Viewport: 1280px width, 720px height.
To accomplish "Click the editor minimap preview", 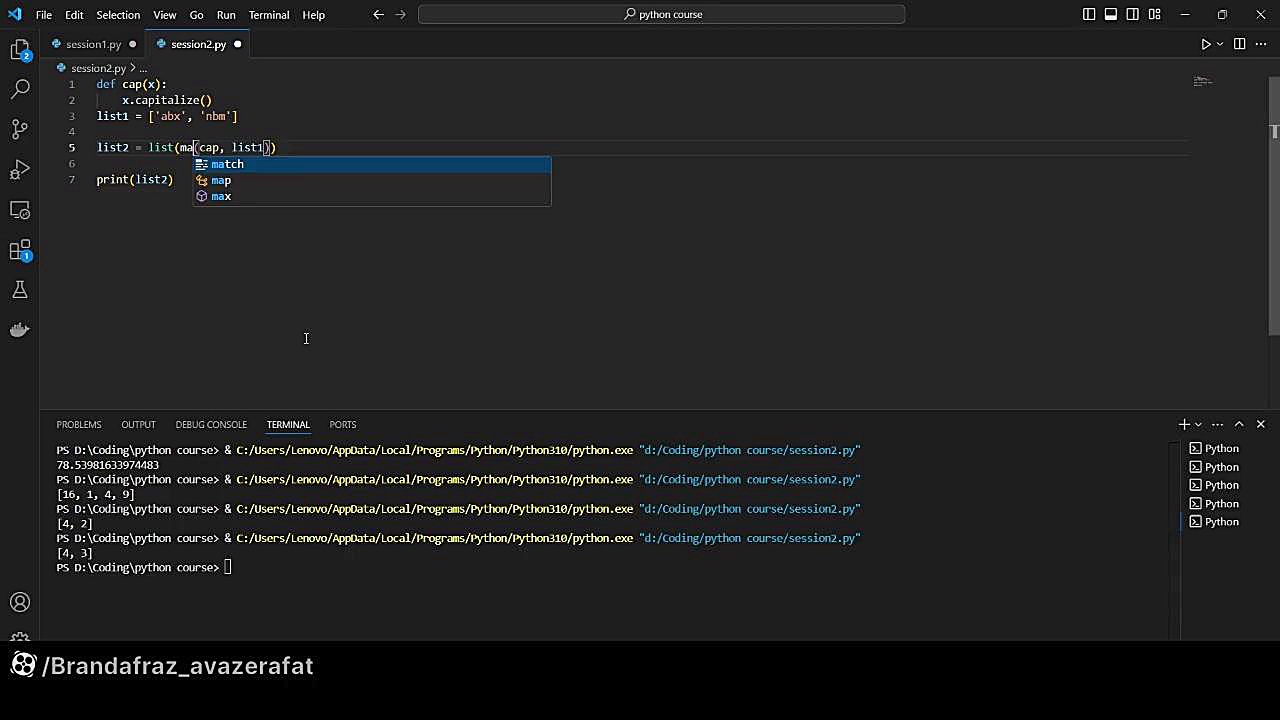I will (1203, 82).
